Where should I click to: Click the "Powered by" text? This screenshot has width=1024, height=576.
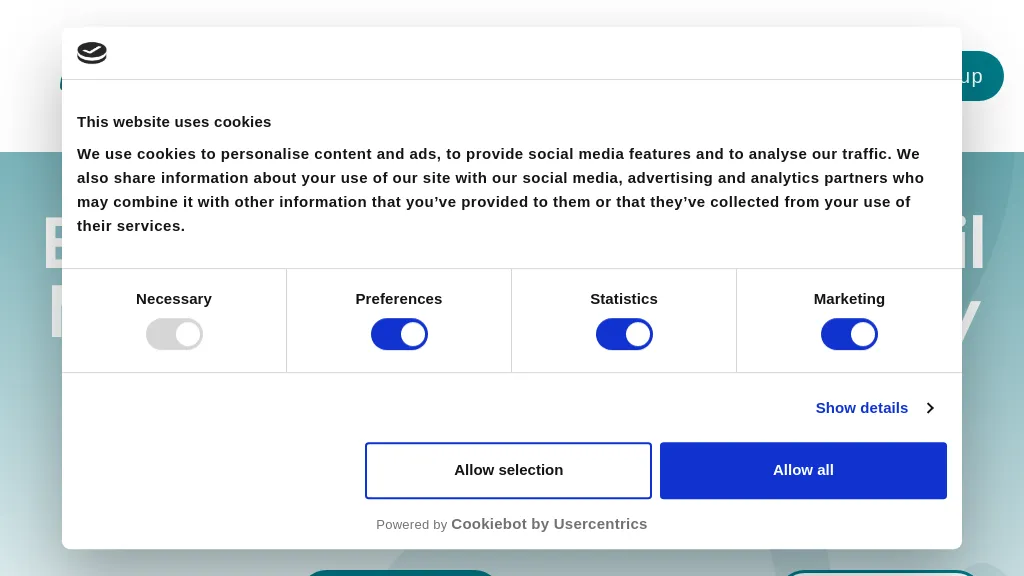click(x=411, y=525)
